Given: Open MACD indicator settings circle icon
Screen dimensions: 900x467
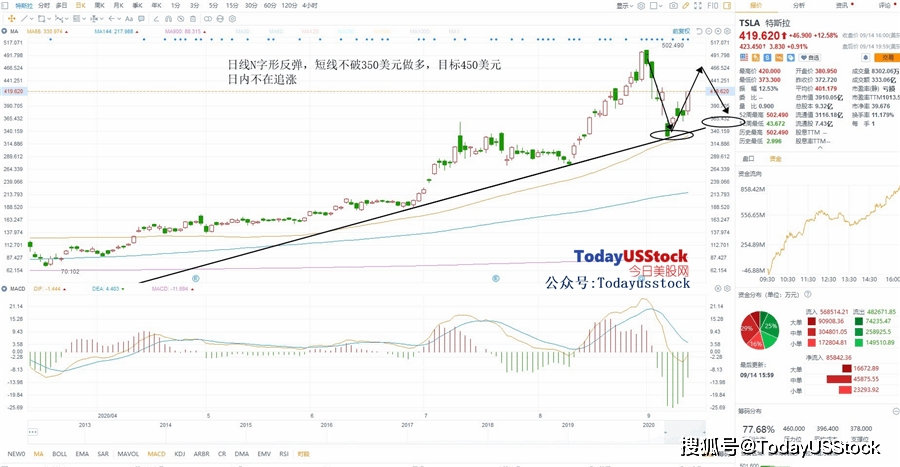Looking at the screenshot, I should coord(726,289).
